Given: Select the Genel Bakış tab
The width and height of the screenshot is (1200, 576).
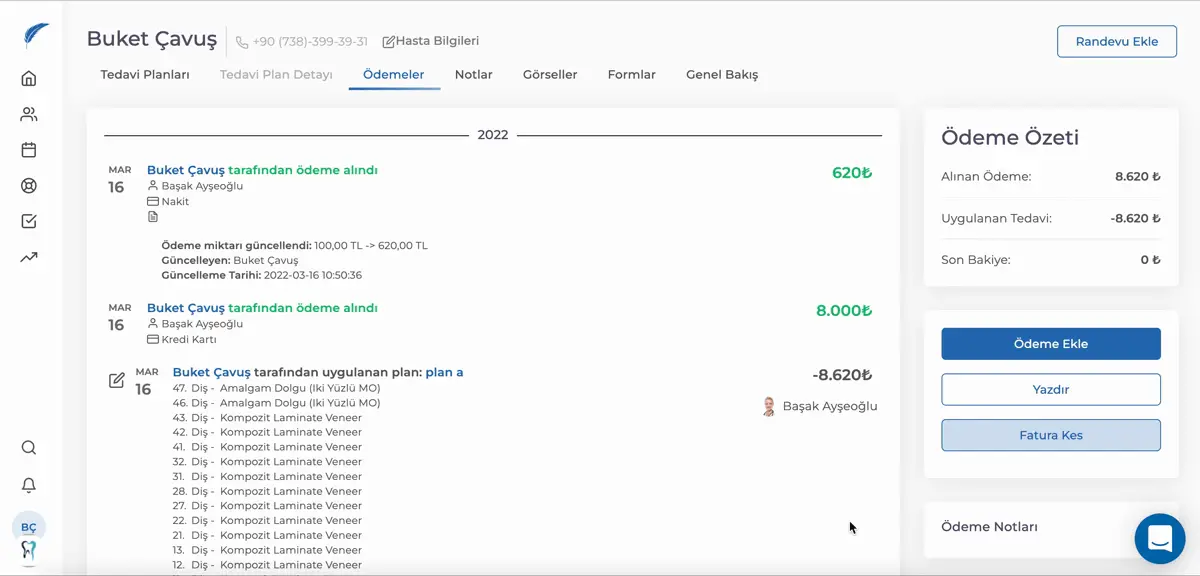Looking at the screenshot, I should click(x=722, y=75).
